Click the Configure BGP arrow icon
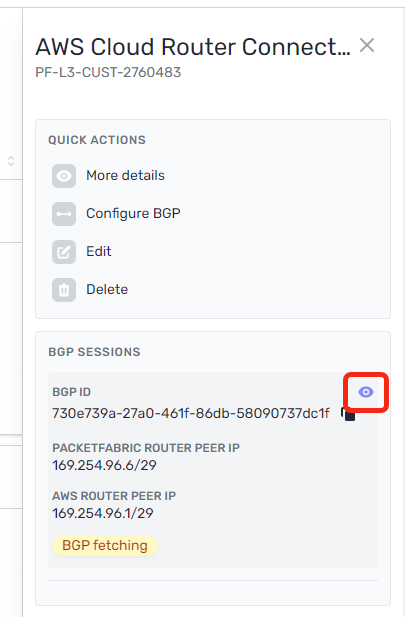This screenshot has height=617, width=405. click(x=64, y=214)
